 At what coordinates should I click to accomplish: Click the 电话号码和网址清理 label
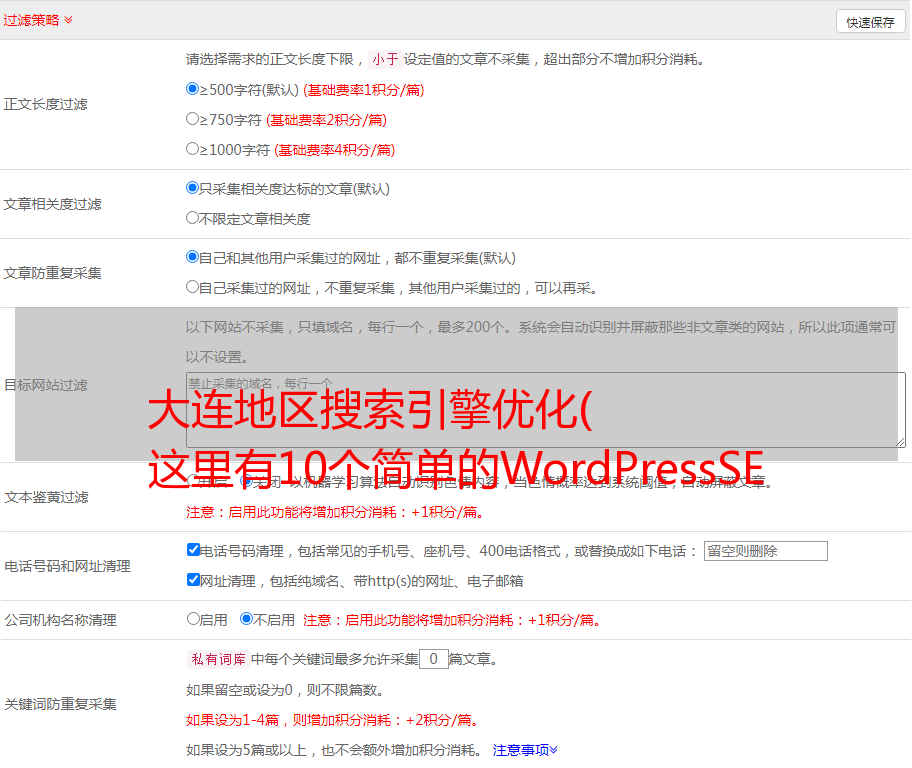[67, 566]
